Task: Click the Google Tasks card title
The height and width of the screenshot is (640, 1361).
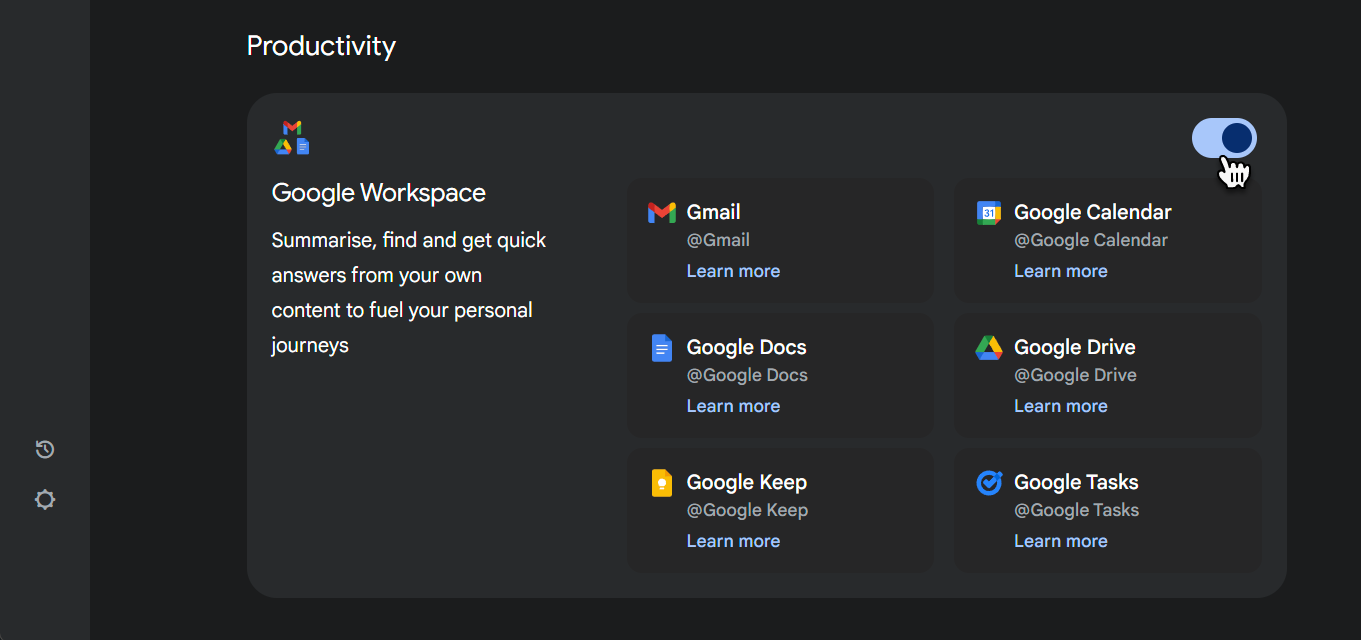Action: (1076, 482)
